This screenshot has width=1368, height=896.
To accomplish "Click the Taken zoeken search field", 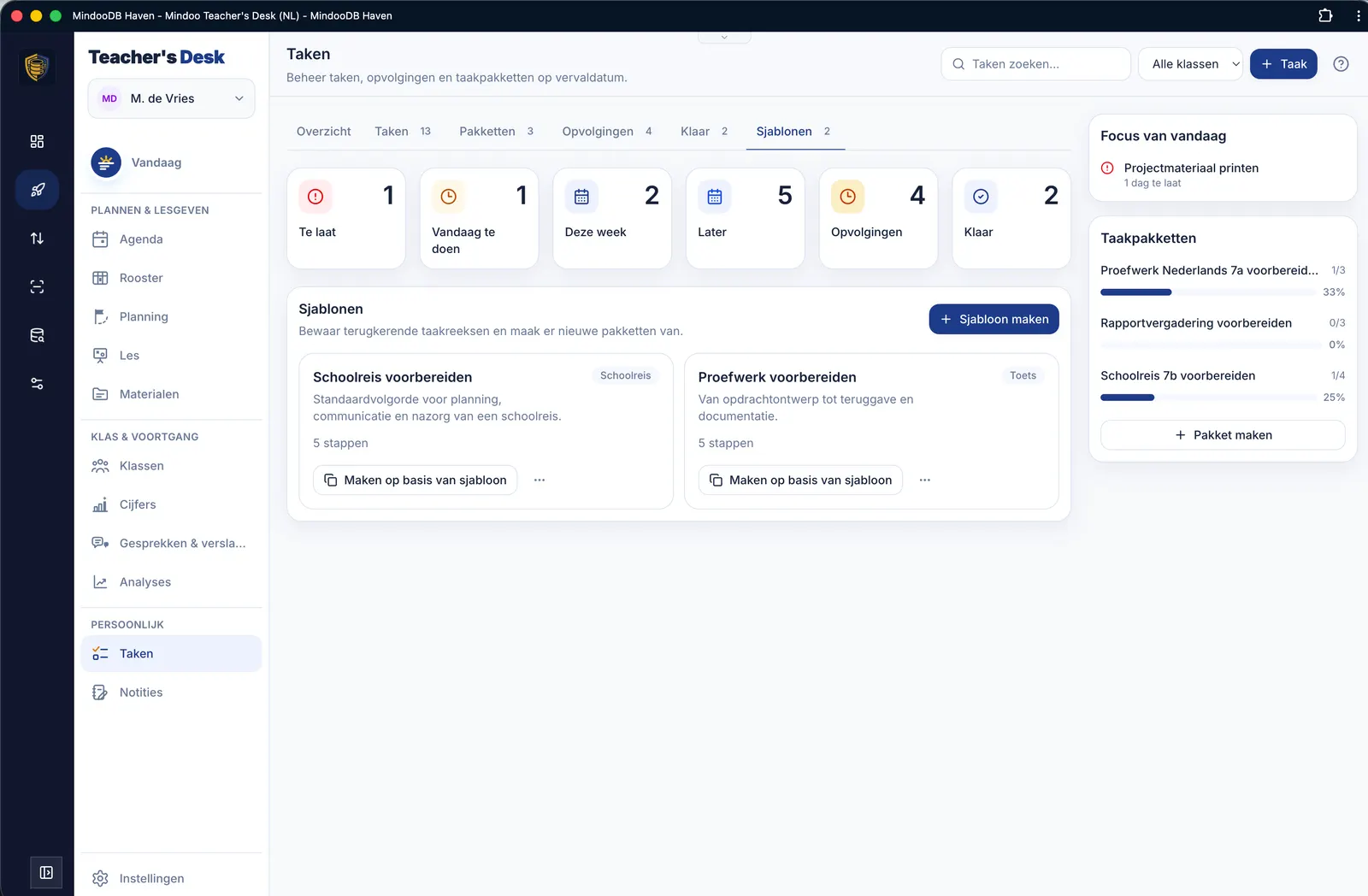I will (1035, 64).
